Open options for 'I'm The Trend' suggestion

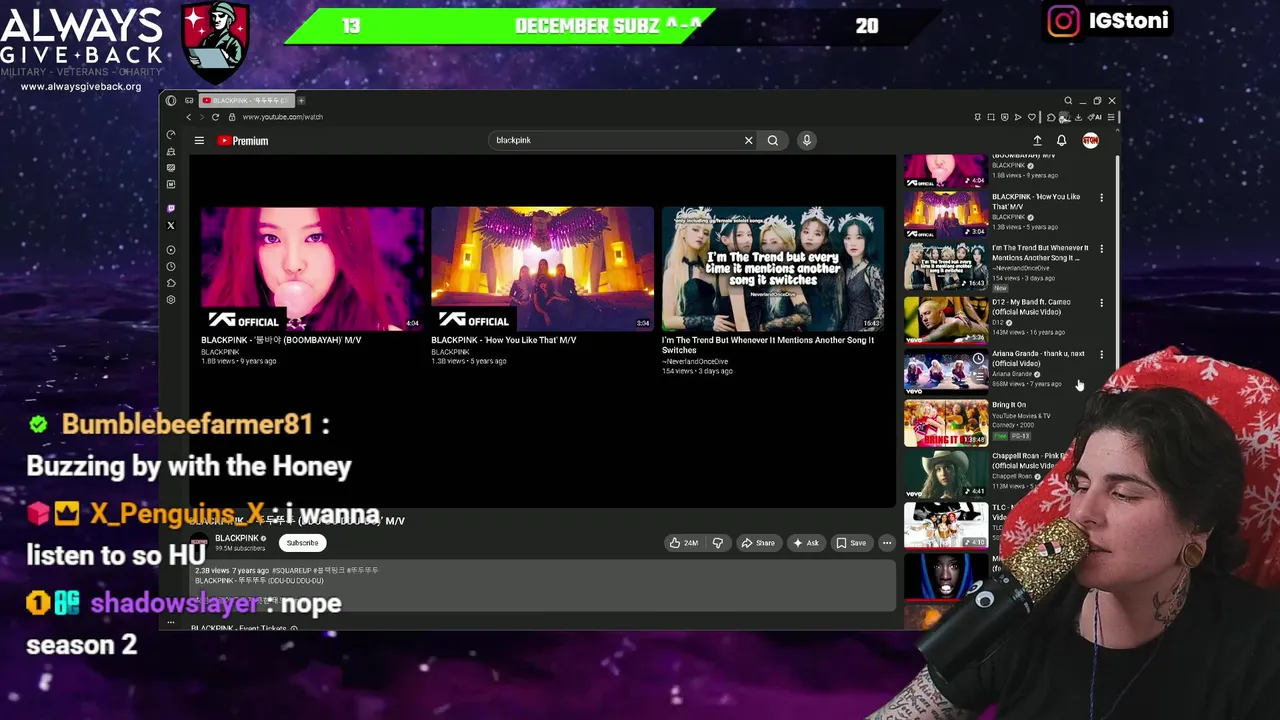1101,249
